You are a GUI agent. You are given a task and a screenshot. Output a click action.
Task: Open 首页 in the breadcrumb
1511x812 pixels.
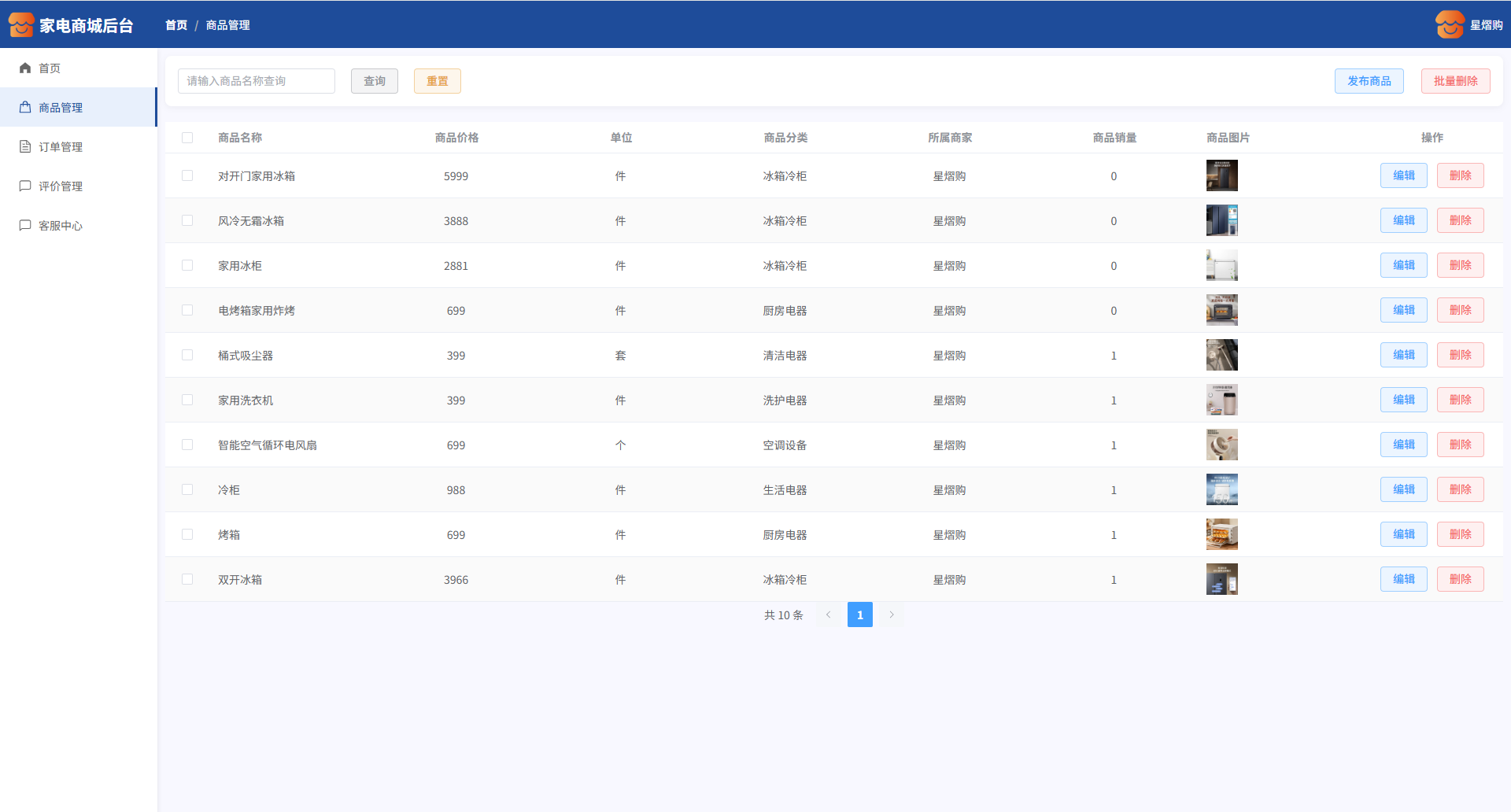pos(176,25)
